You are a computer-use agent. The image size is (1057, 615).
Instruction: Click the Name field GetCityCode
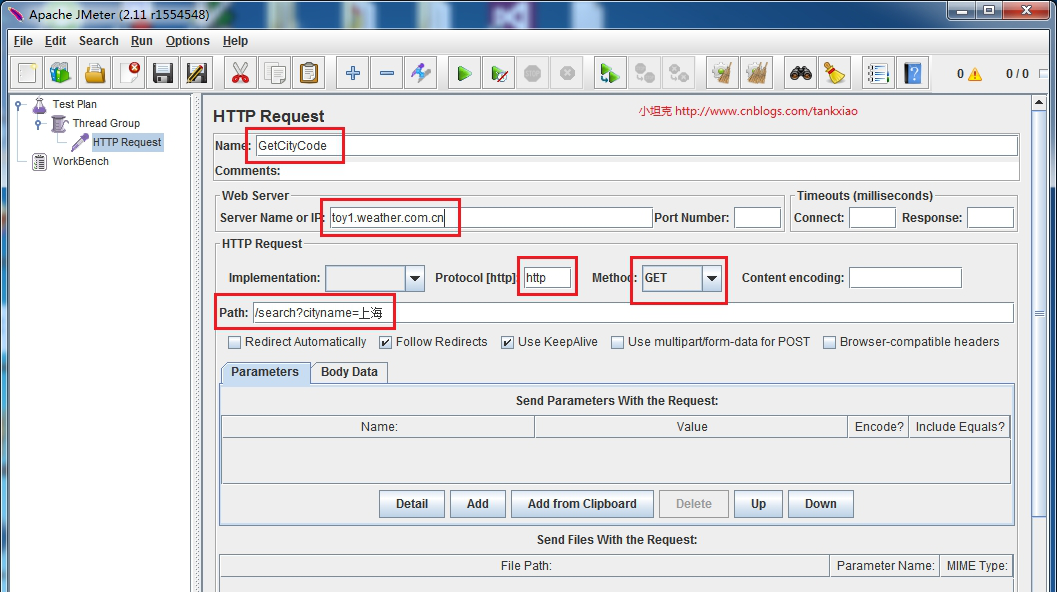(x=636, y=146)
